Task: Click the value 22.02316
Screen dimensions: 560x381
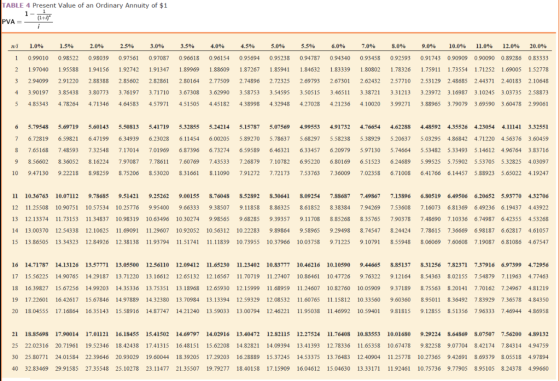Action: [37, 346]
